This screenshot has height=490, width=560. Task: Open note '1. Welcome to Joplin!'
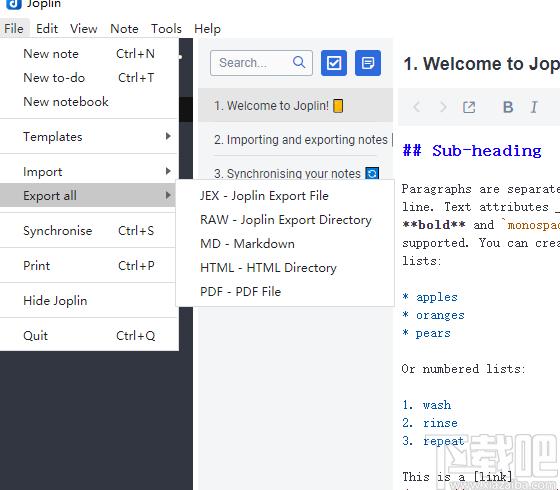[x=295, y=106]
